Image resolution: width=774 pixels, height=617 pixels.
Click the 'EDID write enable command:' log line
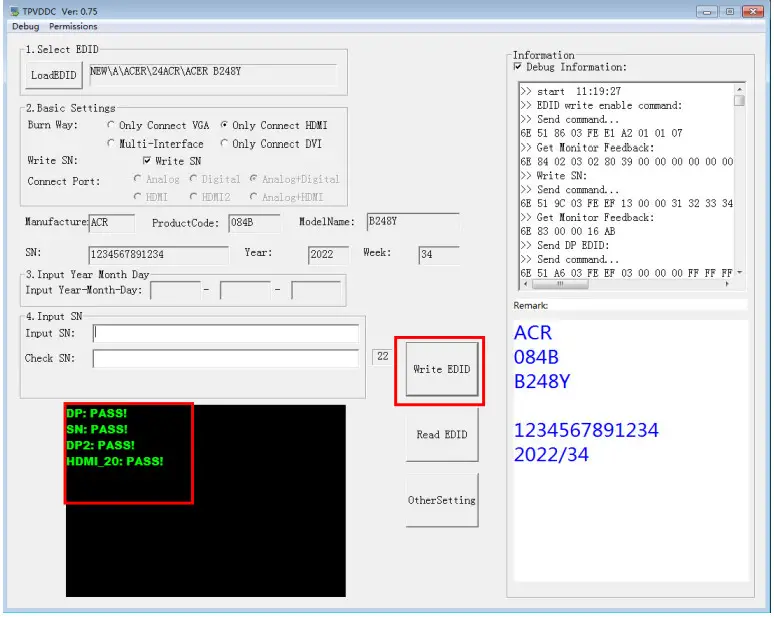tap(601, 106)
